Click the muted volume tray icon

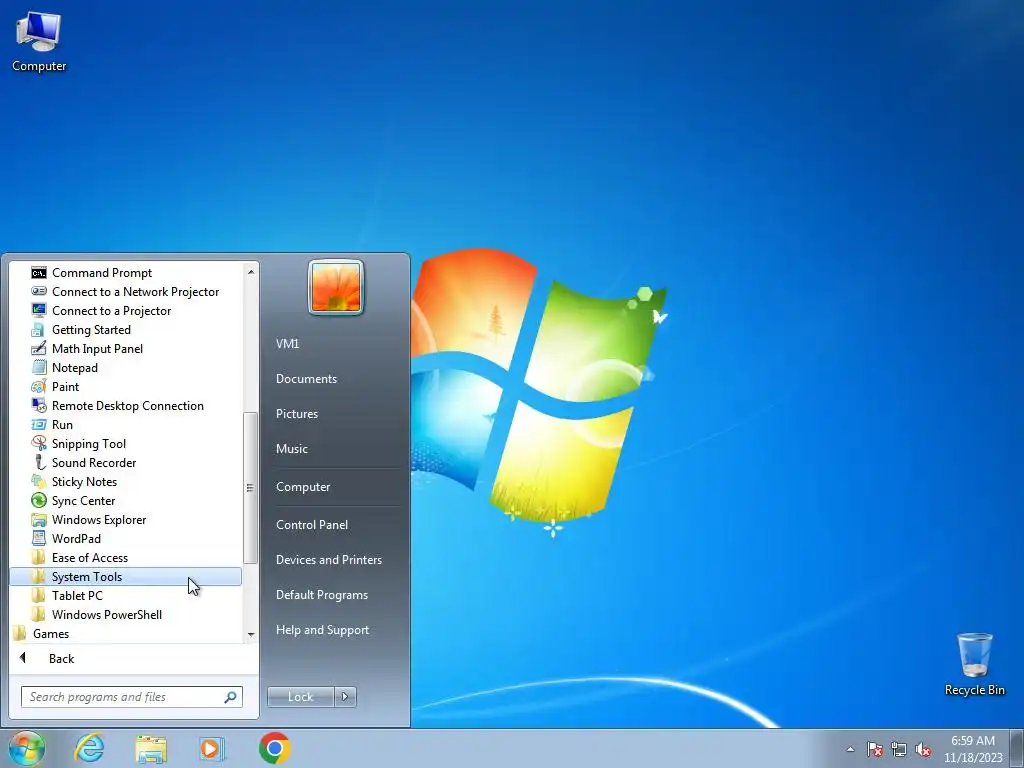[x=923, y=749]
